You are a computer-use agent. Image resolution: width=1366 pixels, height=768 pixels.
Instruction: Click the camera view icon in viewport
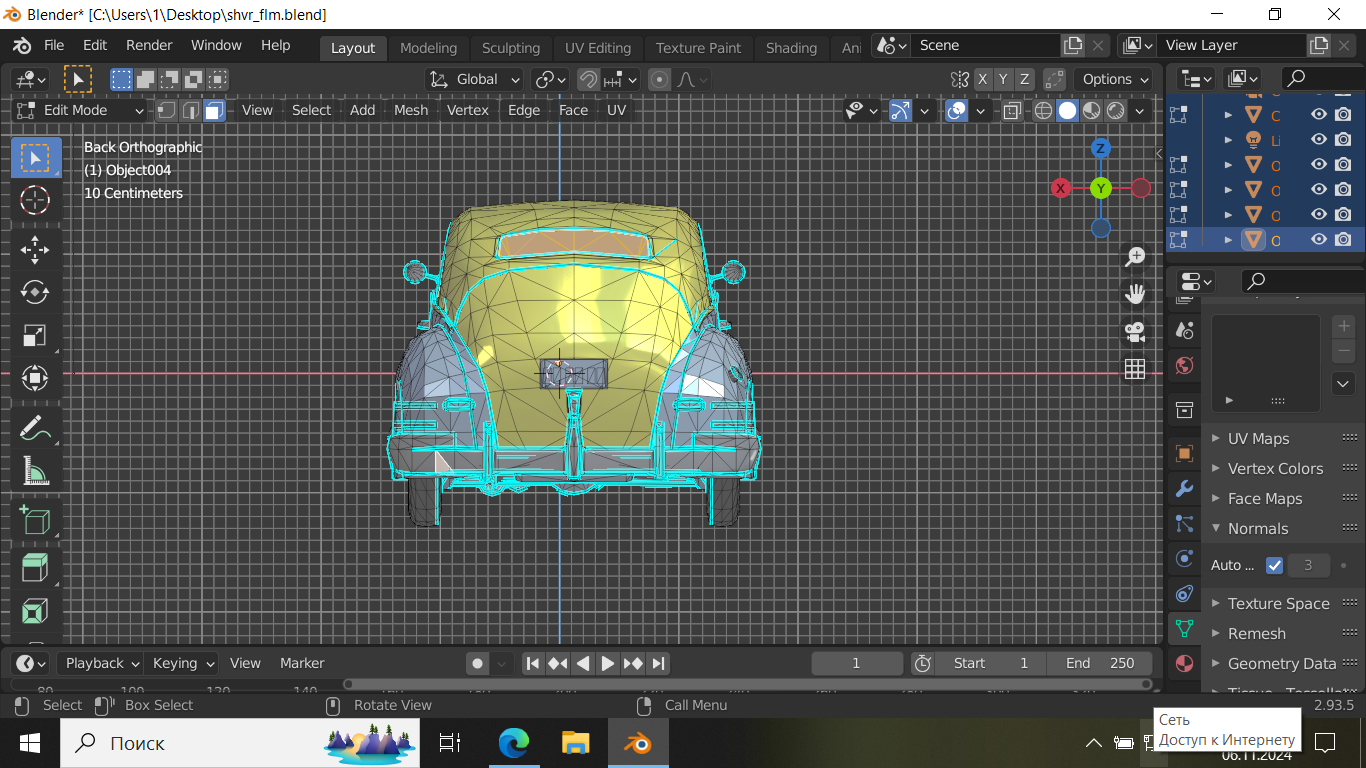(1134, 331)
